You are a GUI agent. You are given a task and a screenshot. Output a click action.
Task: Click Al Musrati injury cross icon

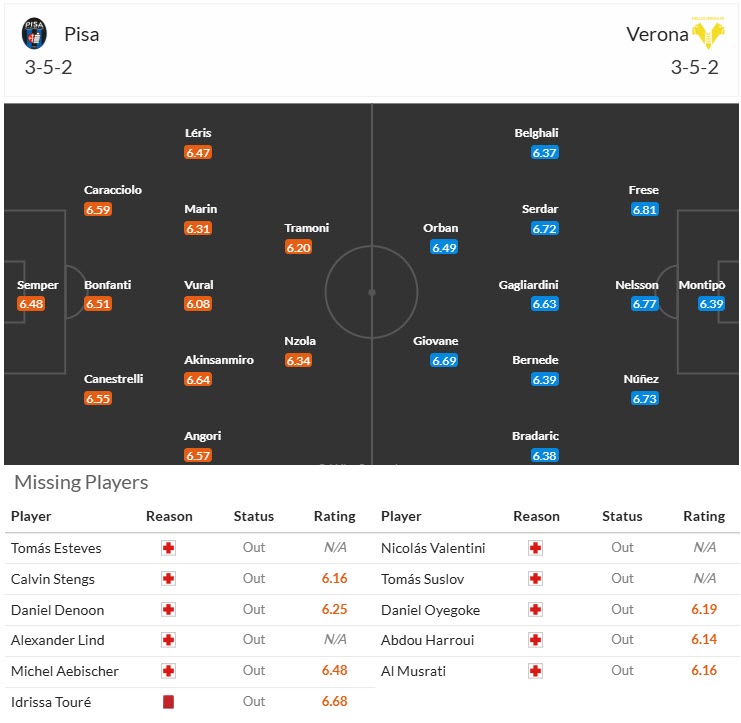click(x=536, y=671)
